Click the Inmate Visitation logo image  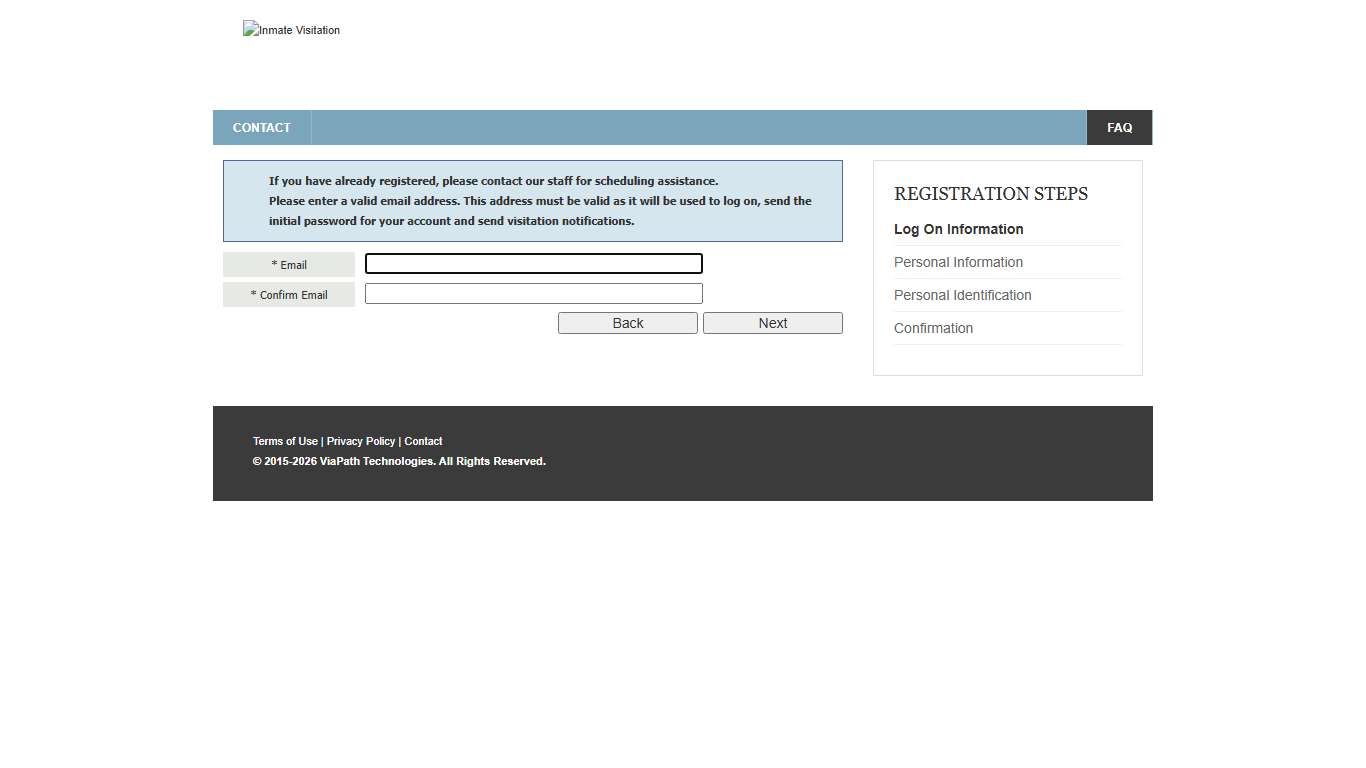click(x=291, y=29)
